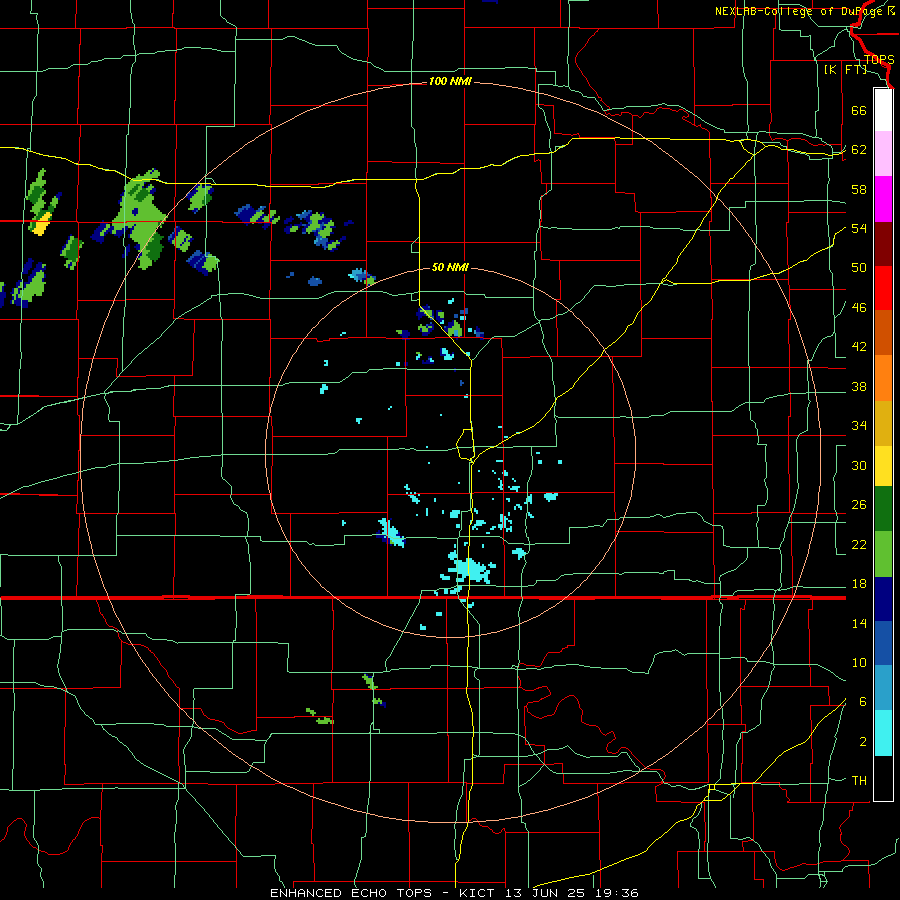
Task: Click the legend value "50"
Action: coord(859,267)
